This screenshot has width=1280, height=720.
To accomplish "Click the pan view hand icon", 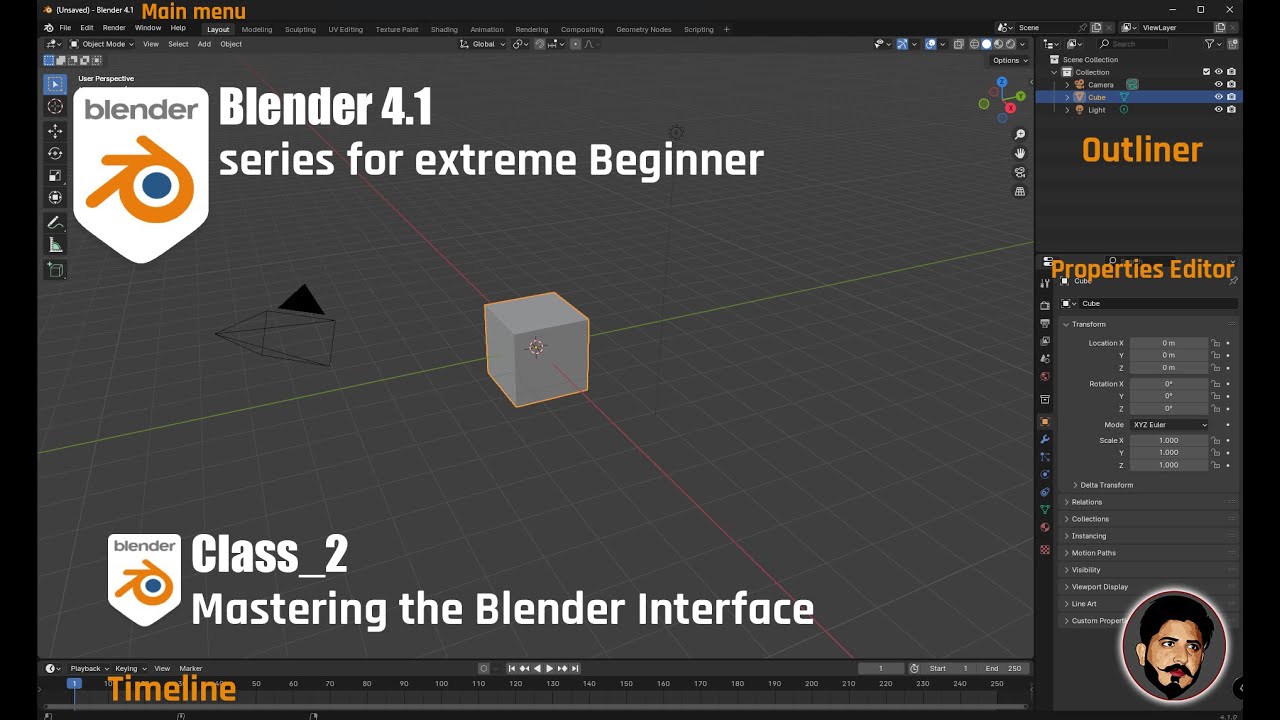I will click(1020, 153).
